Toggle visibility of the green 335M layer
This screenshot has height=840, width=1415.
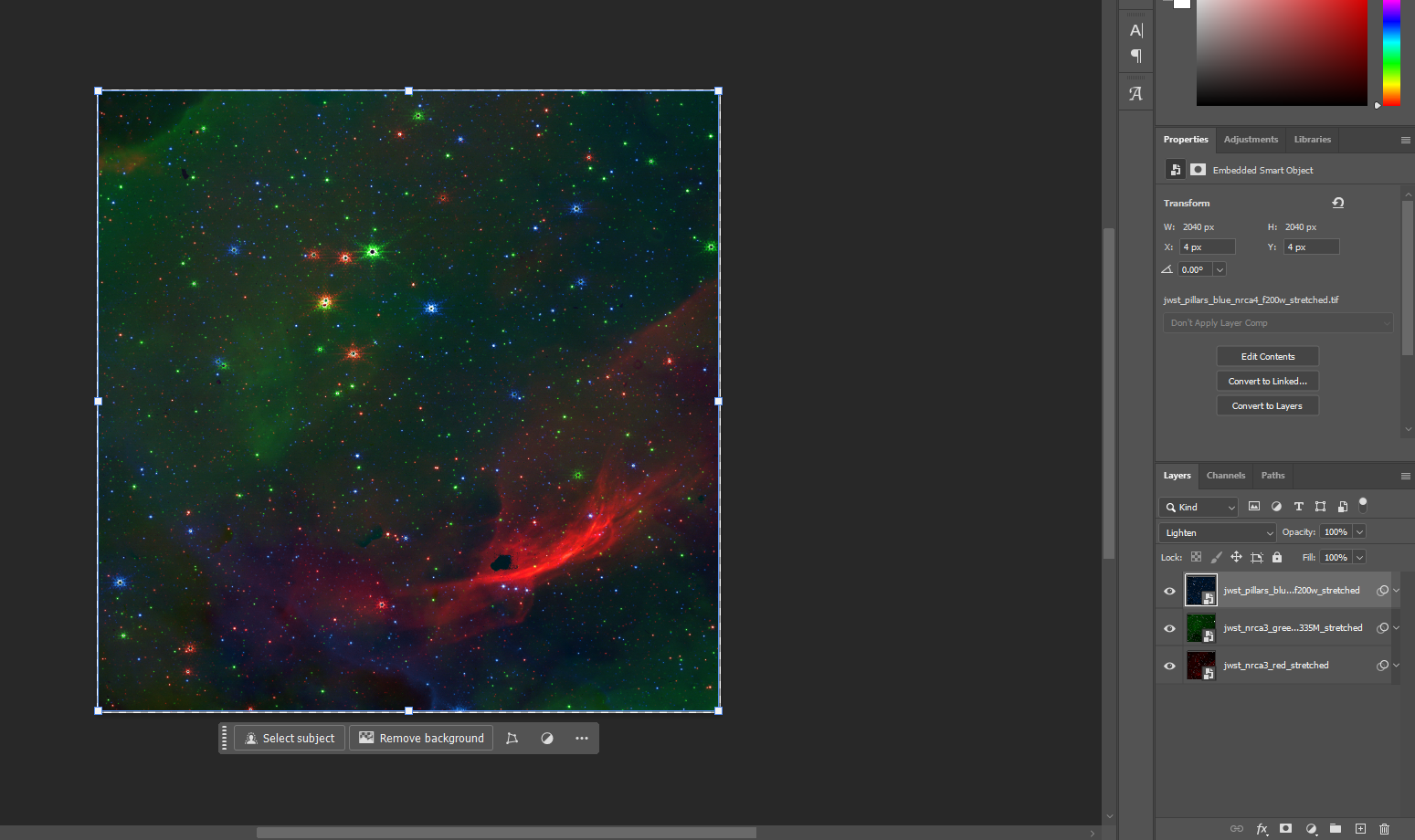pyautogui.click(x=1169, y=628)
